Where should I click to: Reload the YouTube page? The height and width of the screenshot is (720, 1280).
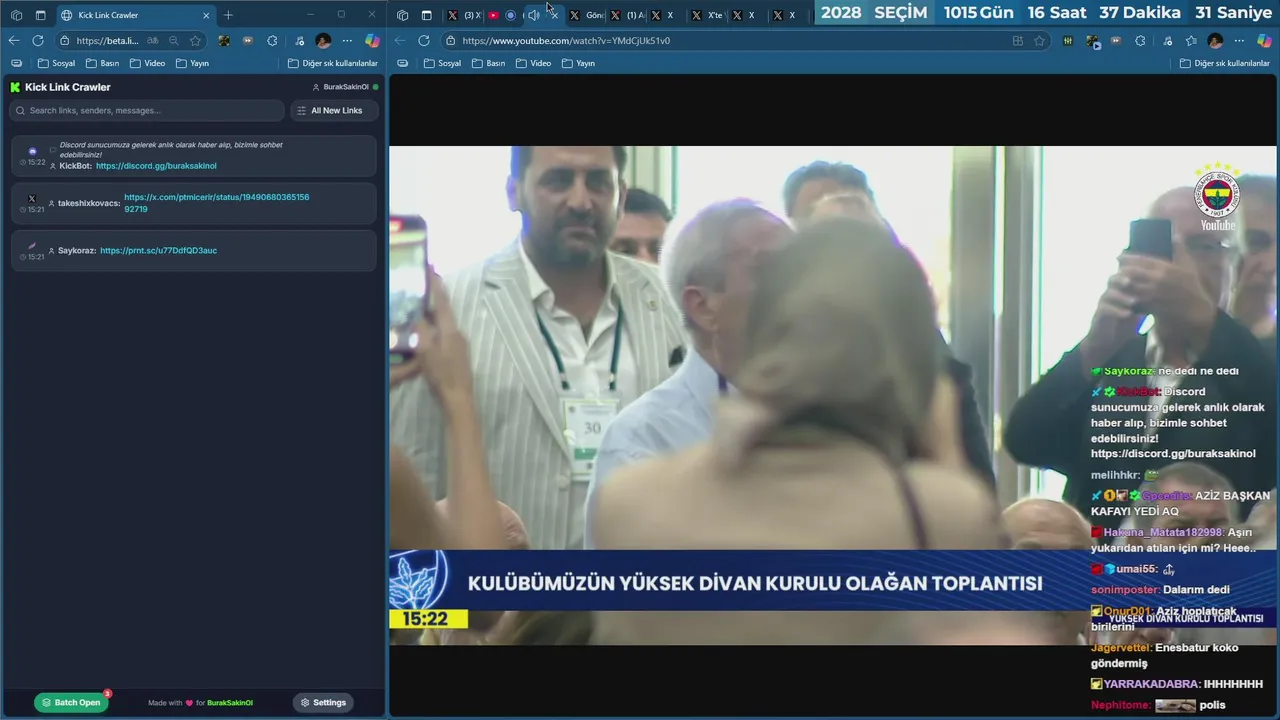424,41
